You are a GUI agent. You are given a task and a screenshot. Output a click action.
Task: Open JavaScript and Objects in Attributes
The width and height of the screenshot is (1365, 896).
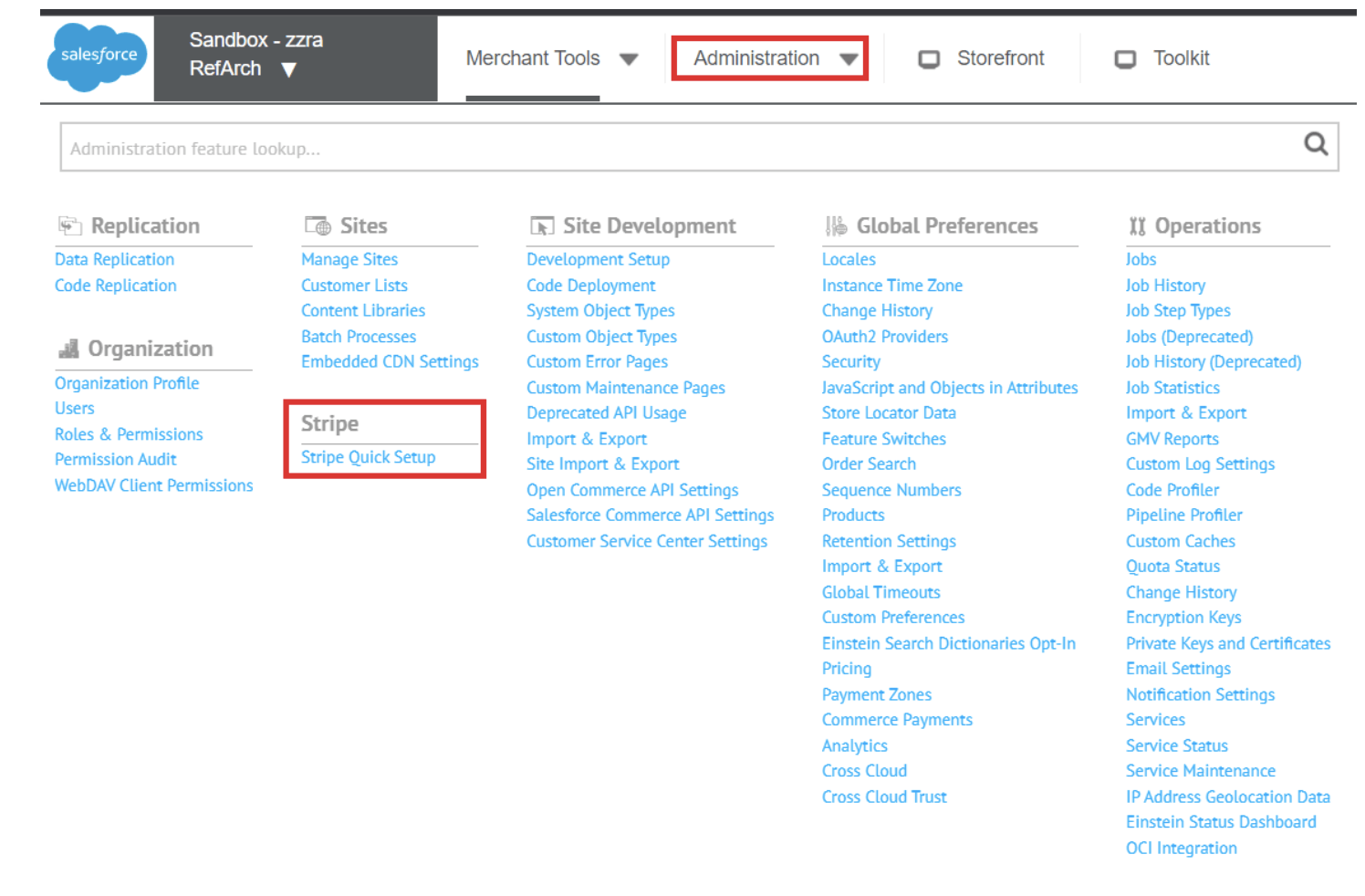pos(950,388)
